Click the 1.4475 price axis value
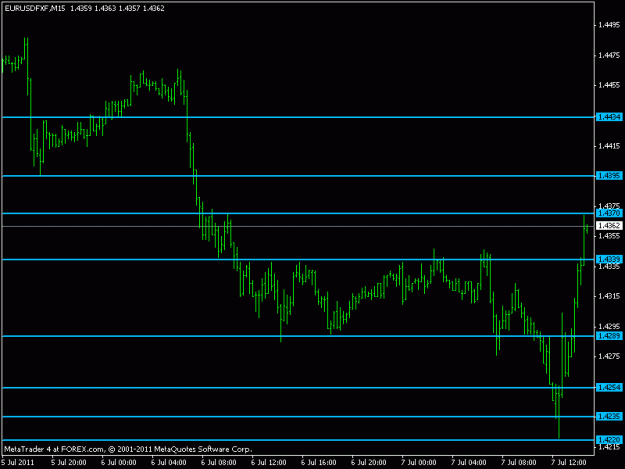 pyautogui.click(x=609, y=55)
